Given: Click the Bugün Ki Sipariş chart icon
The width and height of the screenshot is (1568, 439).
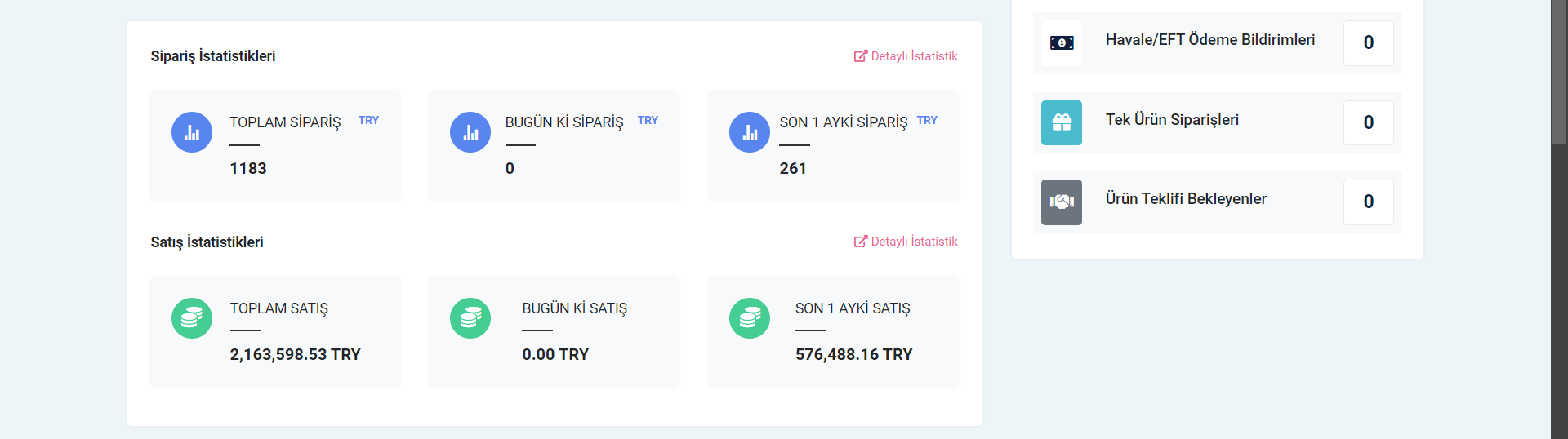Looking at the screenshot, I should click(x=470, y=132).
